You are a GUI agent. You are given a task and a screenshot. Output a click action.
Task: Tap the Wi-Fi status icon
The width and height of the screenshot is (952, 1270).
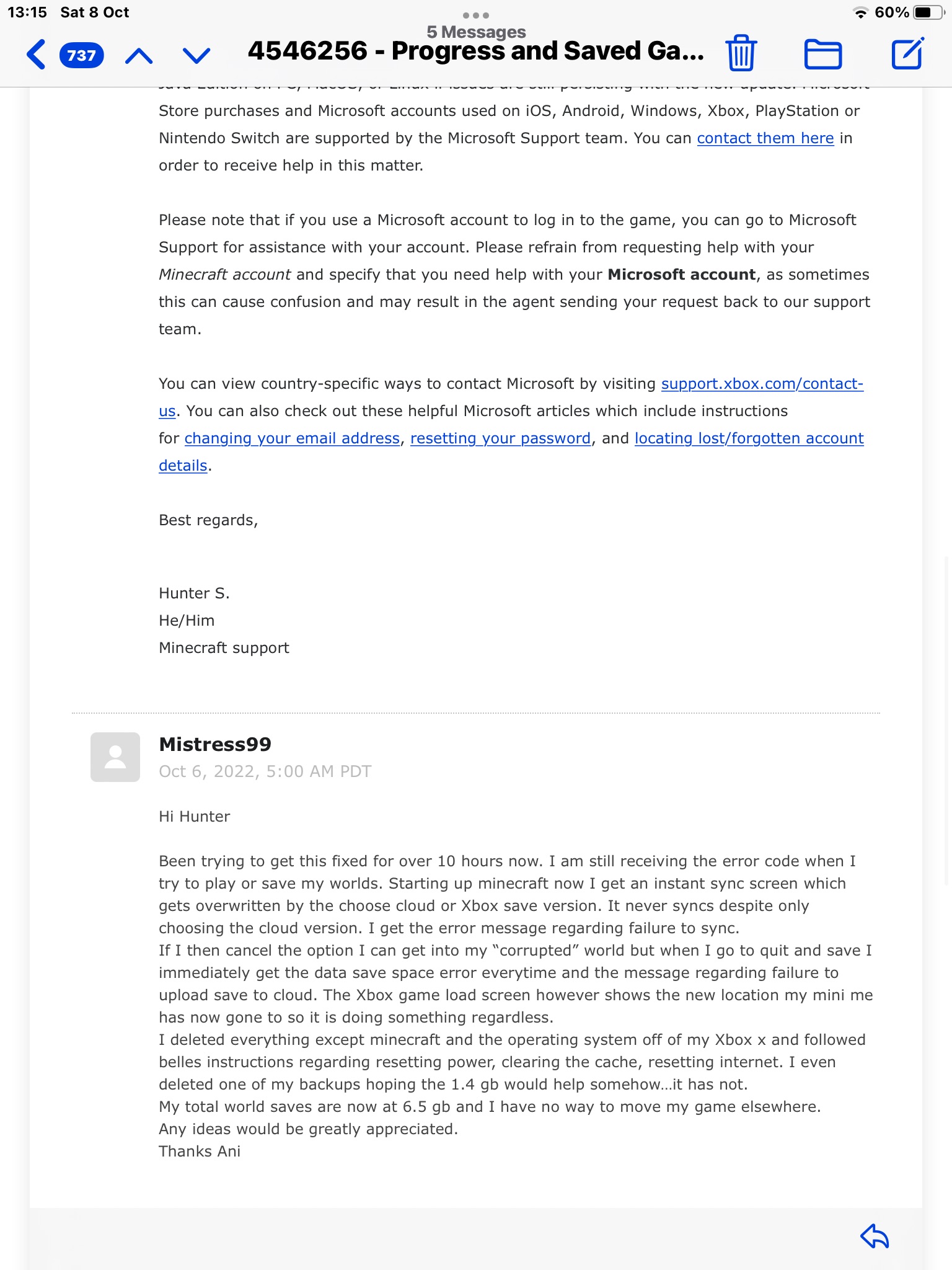tap(860, 12)
